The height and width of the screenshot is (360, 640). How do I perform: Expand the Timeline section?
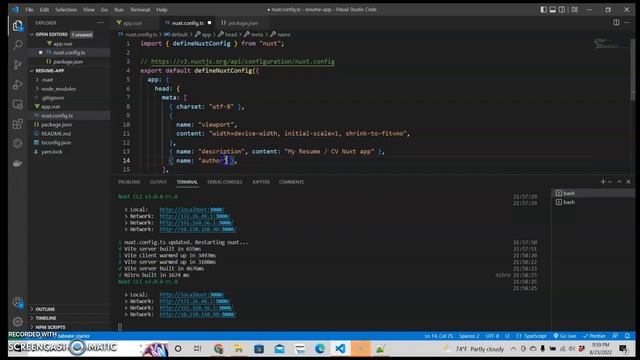coord(46,318)
